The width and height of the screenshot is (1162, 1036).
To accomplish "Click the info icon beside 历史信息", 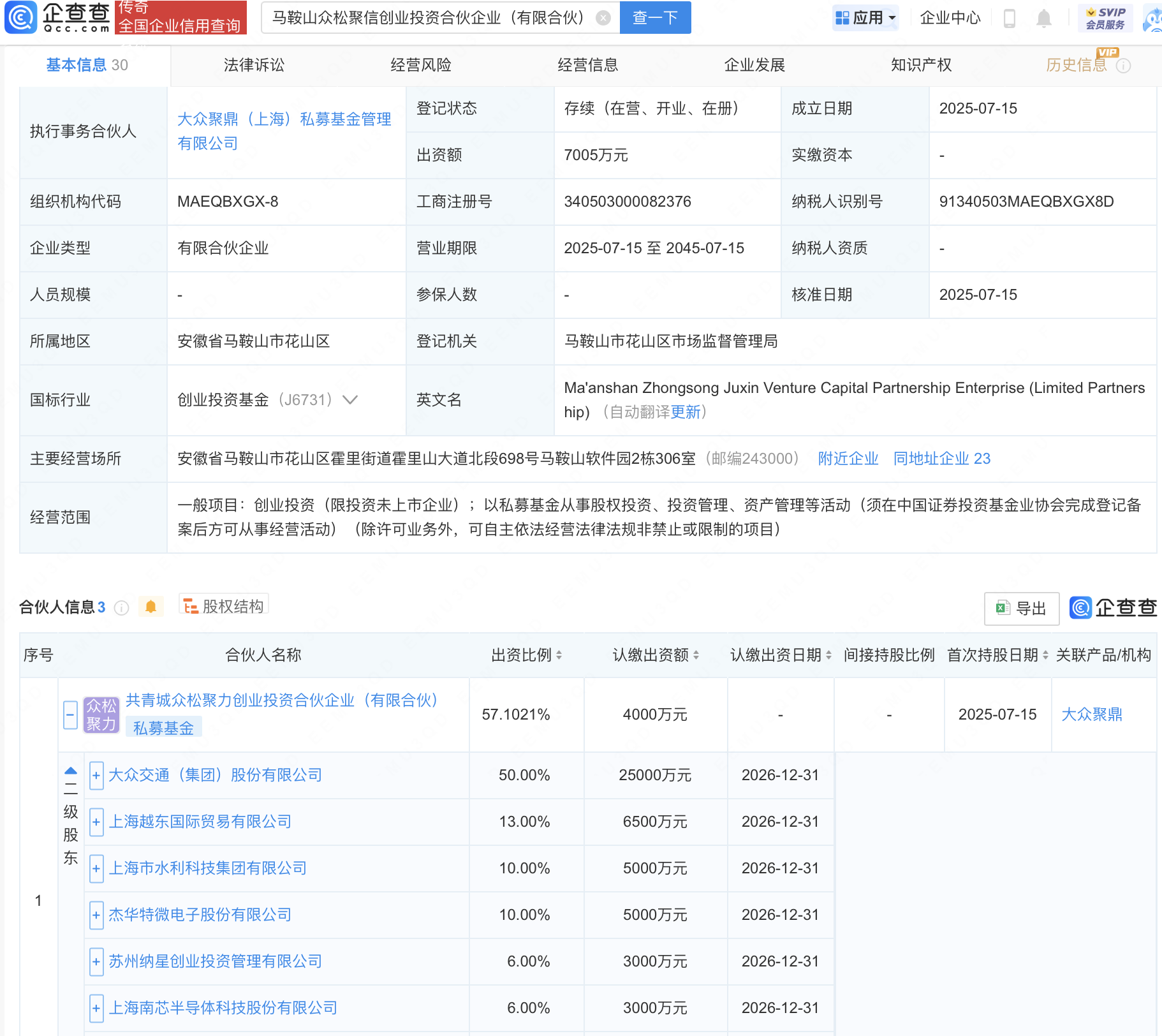I will 1124,66.
